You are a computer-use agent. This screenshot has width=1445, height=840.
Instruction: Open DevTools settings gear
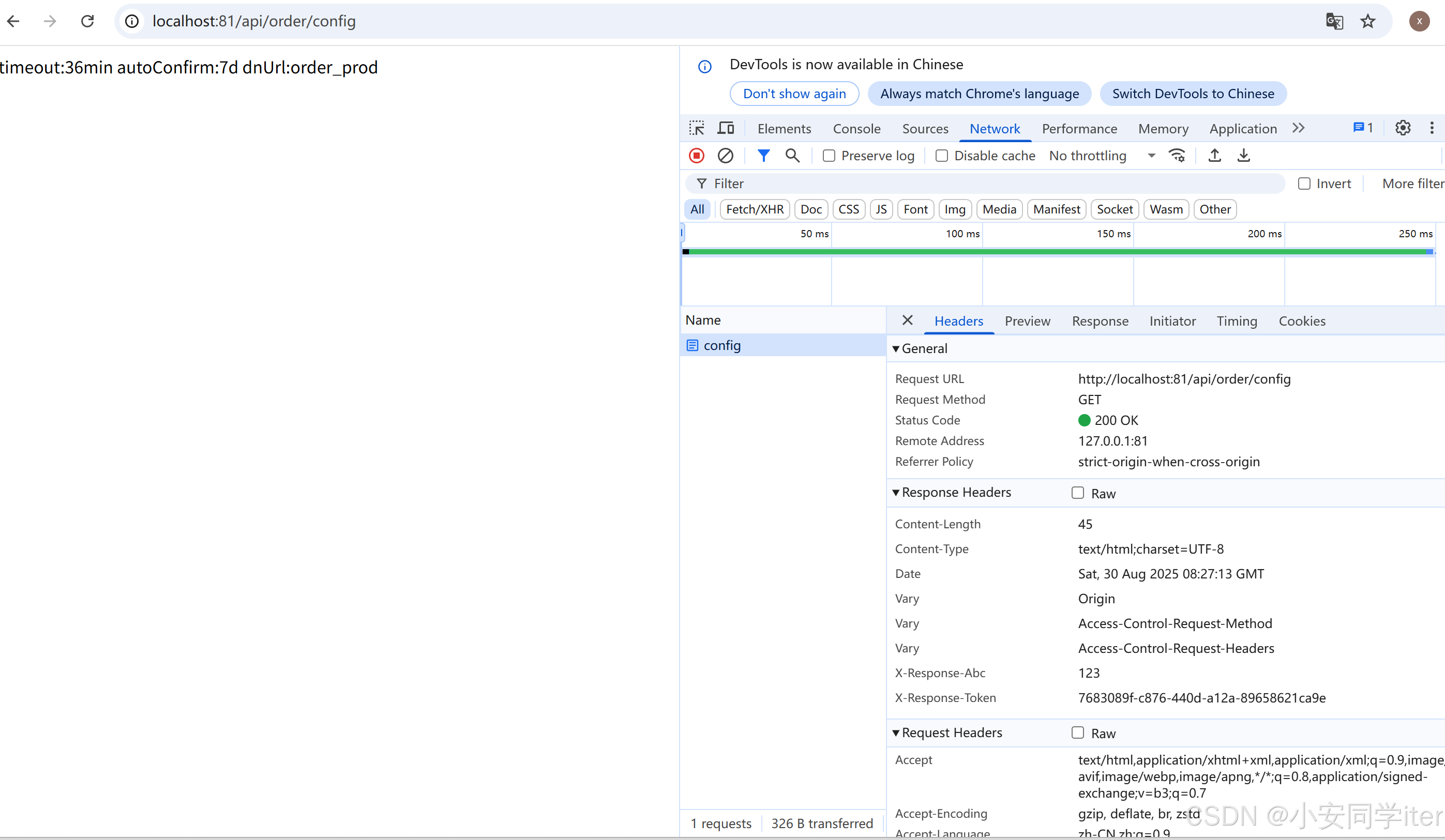click(x=1403, y=128)
